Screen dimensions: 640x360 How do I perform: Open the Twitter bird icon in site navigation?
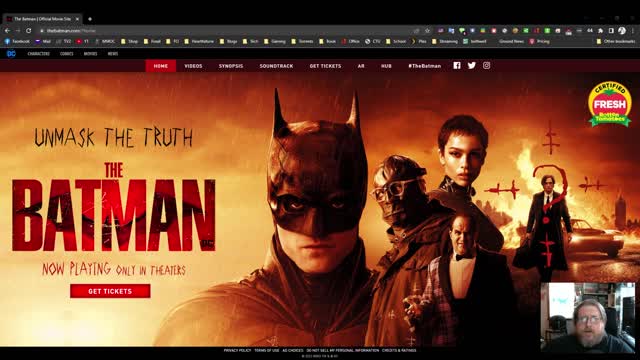point(471,65)
